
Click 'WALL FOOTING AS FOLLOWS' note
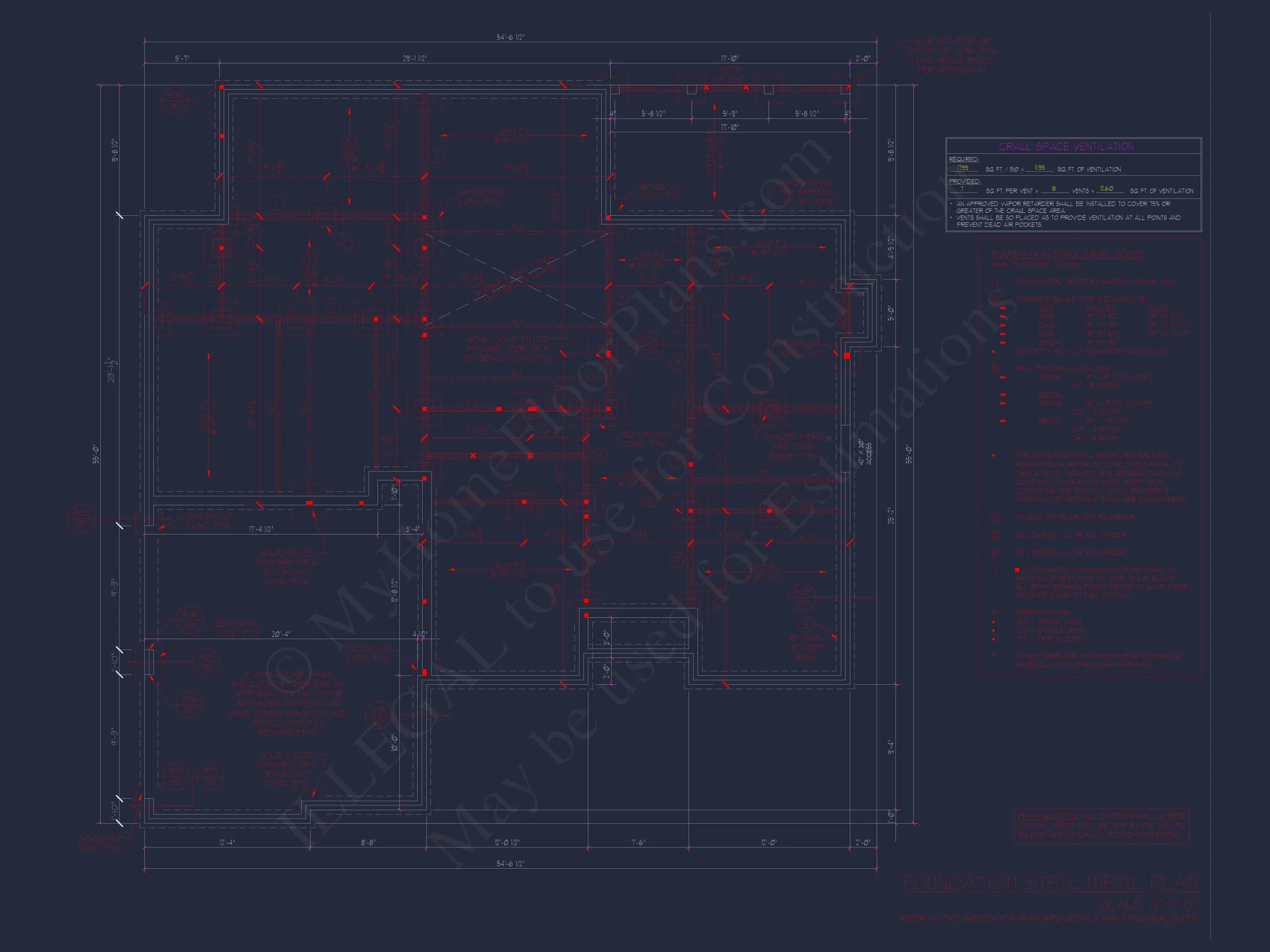[1063, 368]
